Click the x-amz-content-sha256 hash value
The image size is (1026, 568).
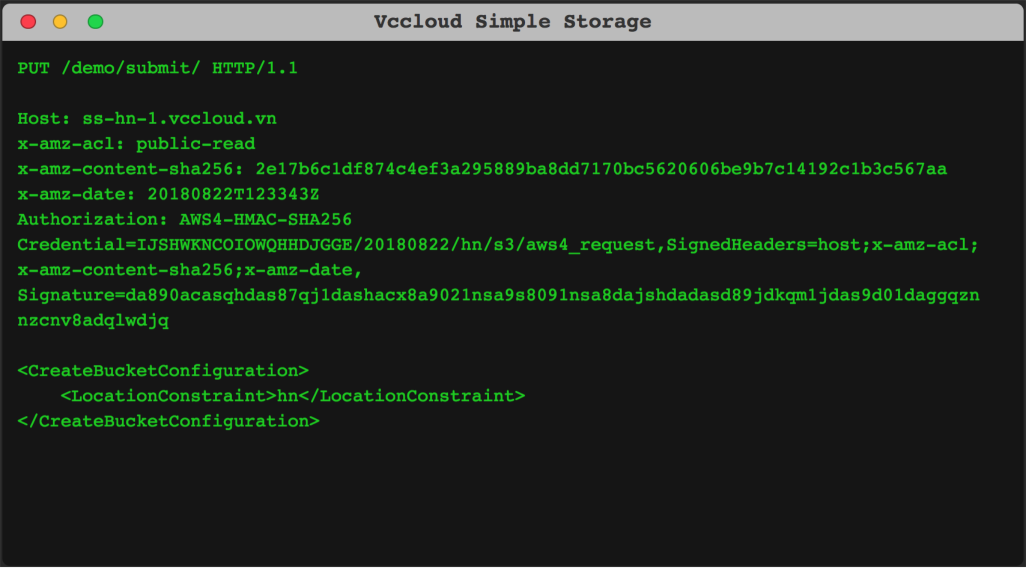(601, 169)
